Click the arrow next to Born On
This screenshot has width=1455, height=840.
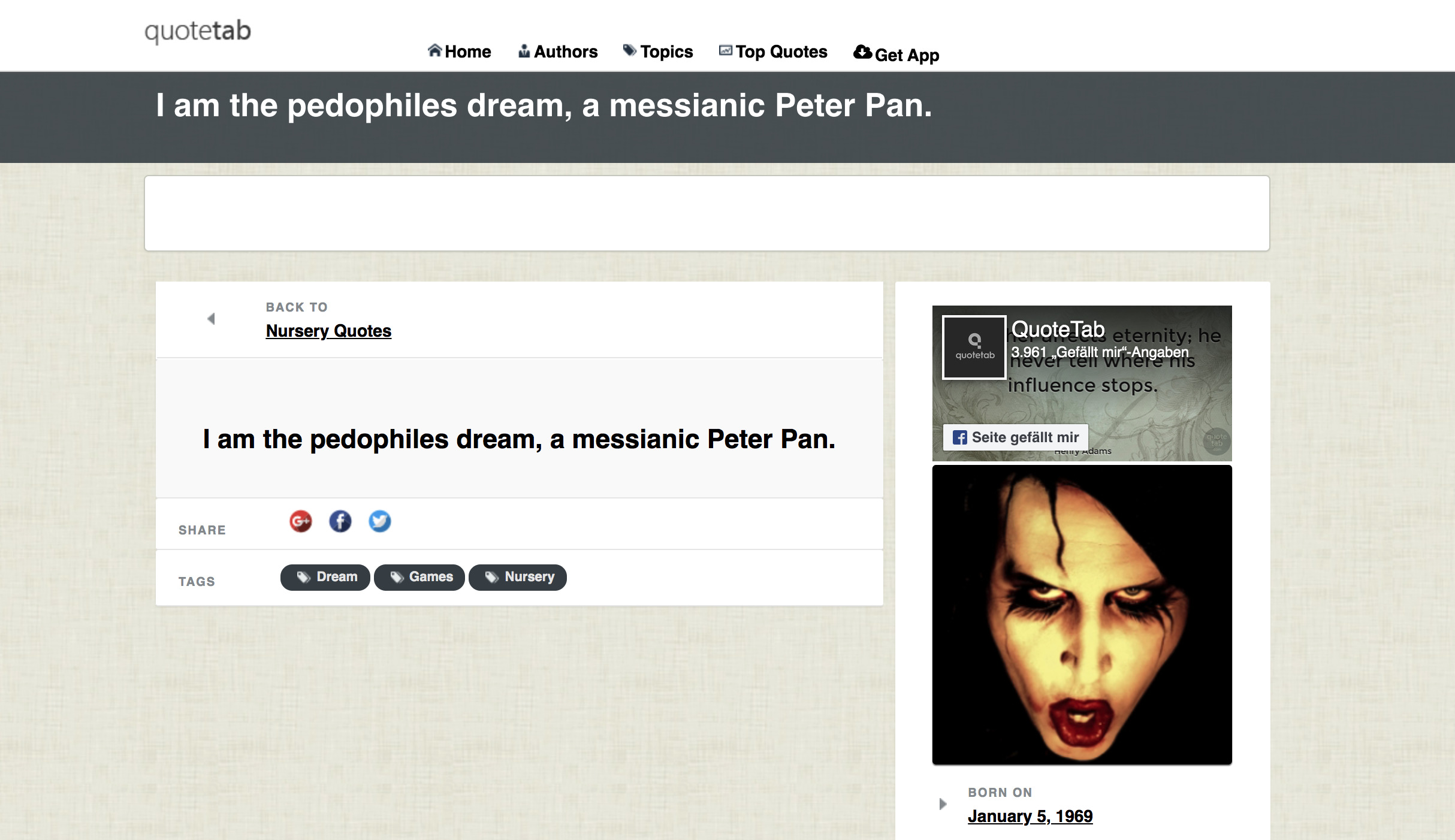[943, 804]
